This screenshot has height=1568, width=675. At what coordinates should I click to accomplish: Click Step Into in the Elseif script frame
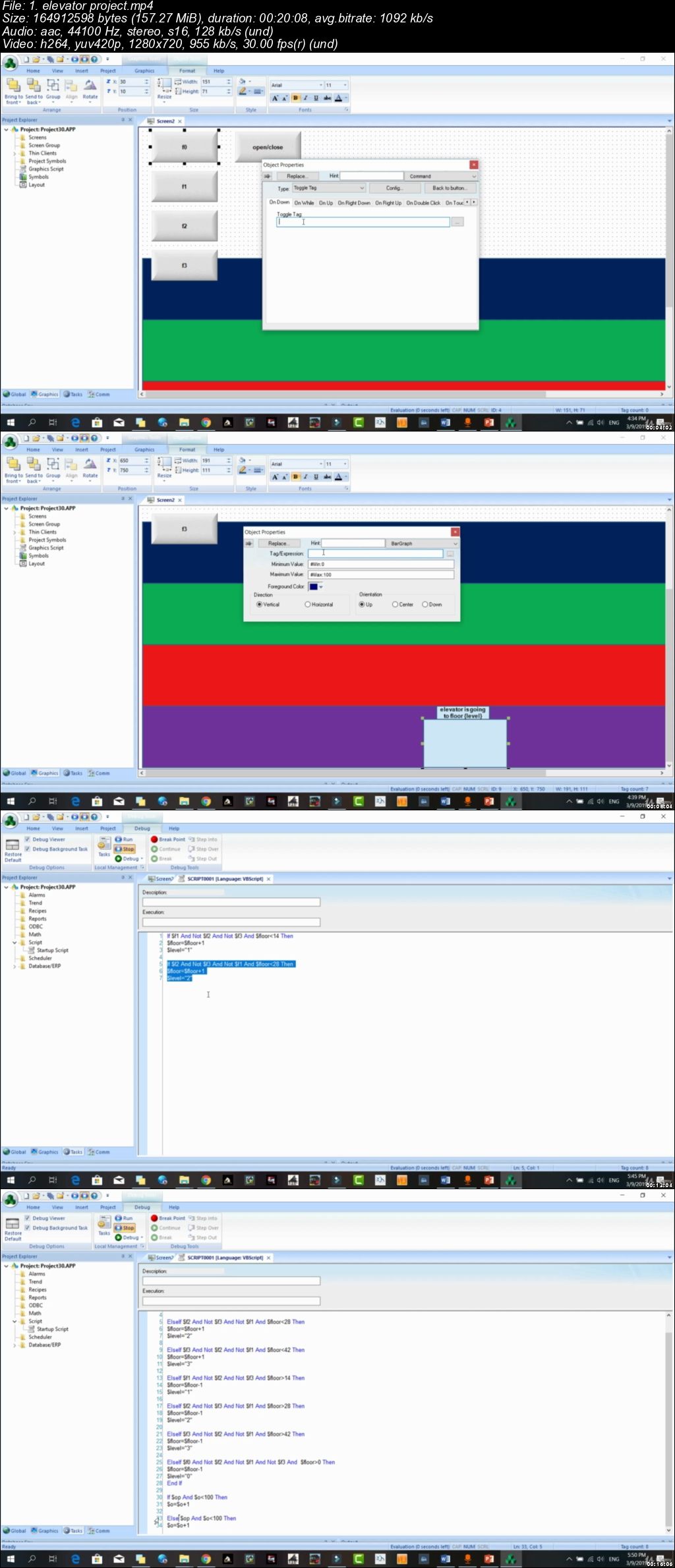click(x=203, y=1218)
